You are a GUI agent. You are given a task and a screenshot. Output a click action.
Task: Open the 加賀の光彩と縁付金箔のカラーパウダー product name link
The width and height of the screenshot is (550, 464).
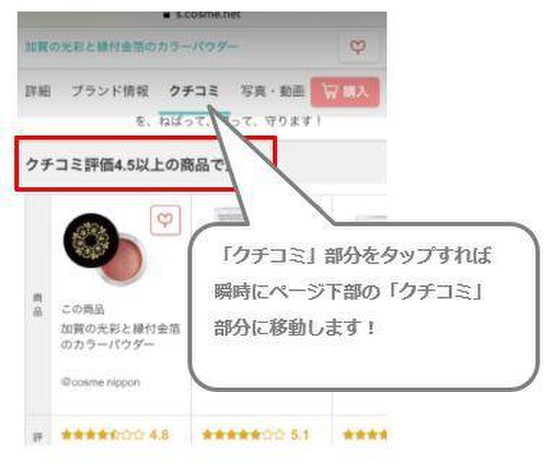(x=120, y=336)
